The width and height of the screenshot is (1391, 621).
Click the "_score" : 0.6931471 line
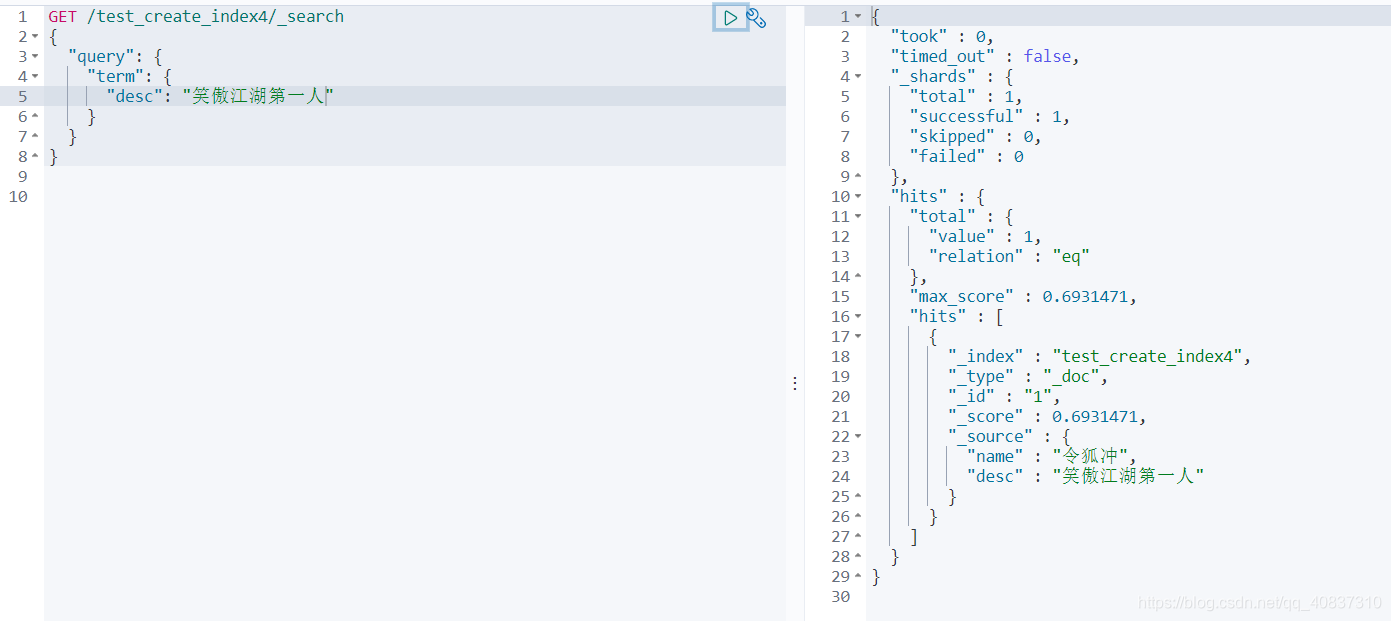[1047, 417]
